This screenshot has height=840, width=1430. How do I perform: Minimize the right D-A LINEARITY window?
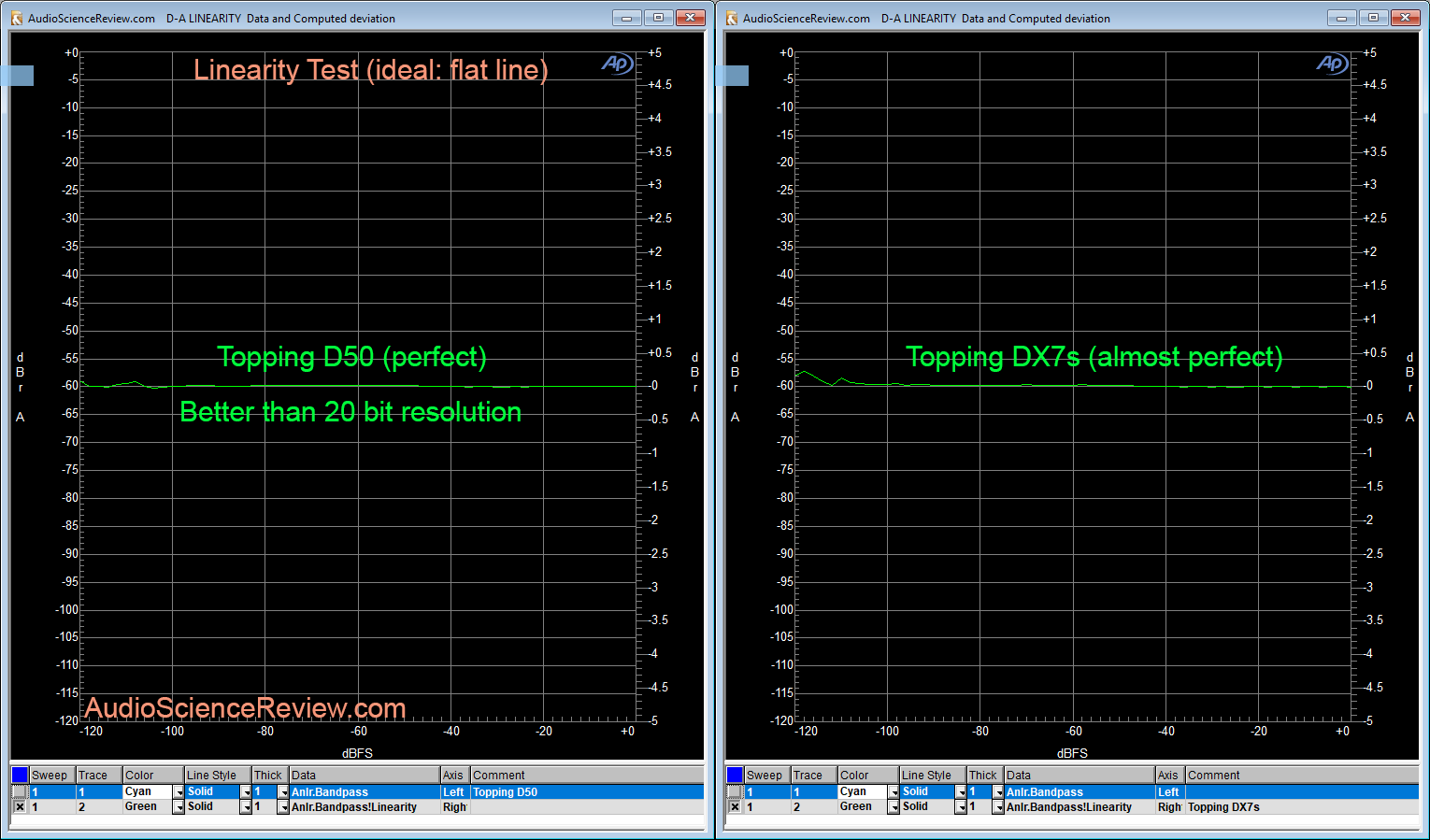click(1341, 18)
